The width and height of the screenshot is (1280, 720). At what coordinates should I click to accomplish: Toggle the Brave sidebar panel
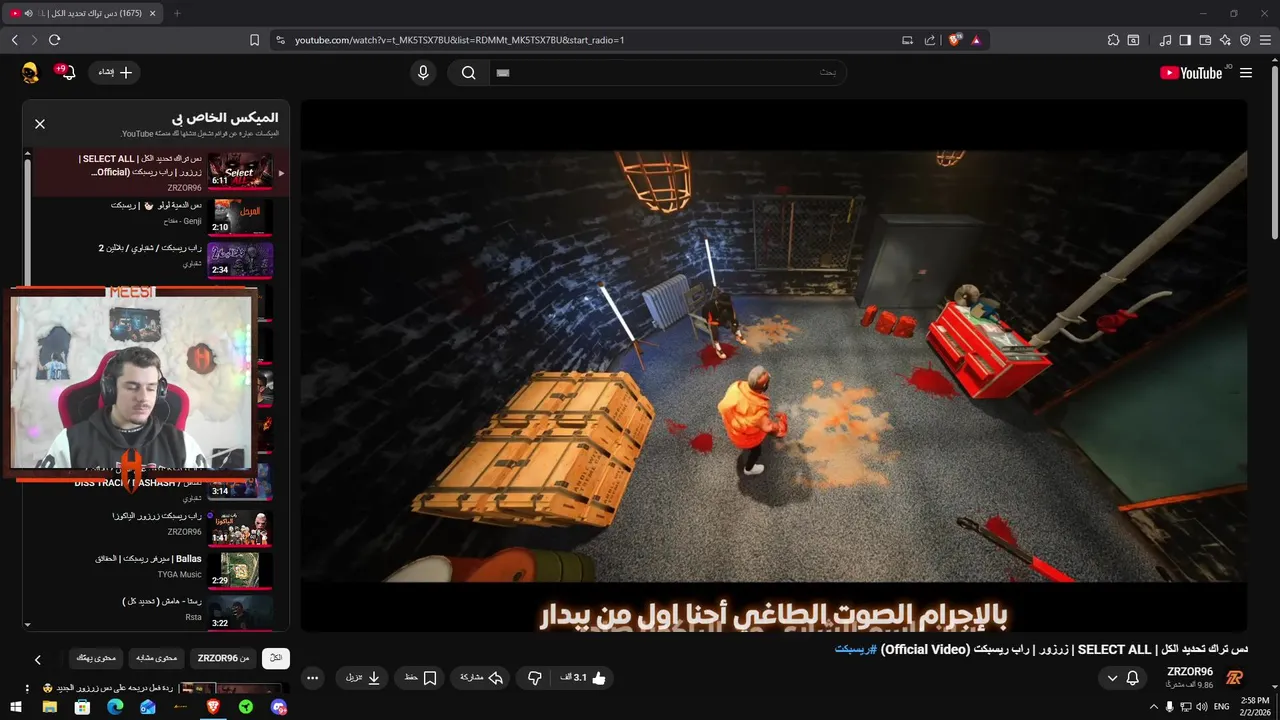[x=1185, y=40]
